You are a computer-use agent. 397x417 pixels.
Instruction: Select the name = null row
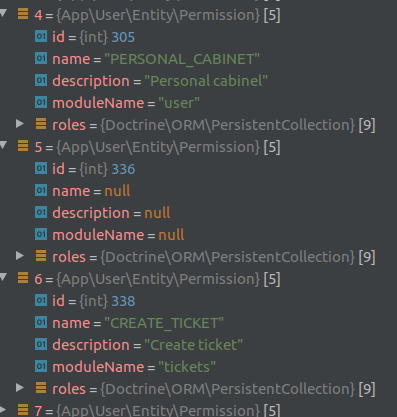point(198,191)
